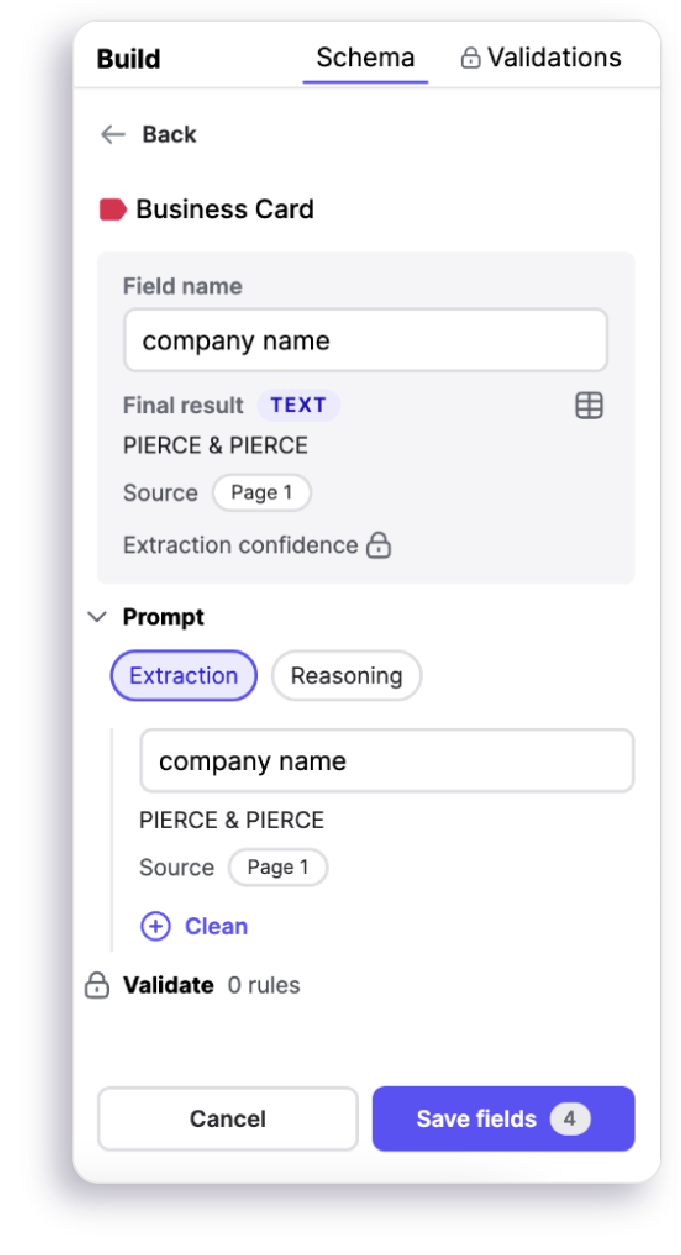
Task: Collapse the Prompt section chevron
Action: click(x=97, y=617)
